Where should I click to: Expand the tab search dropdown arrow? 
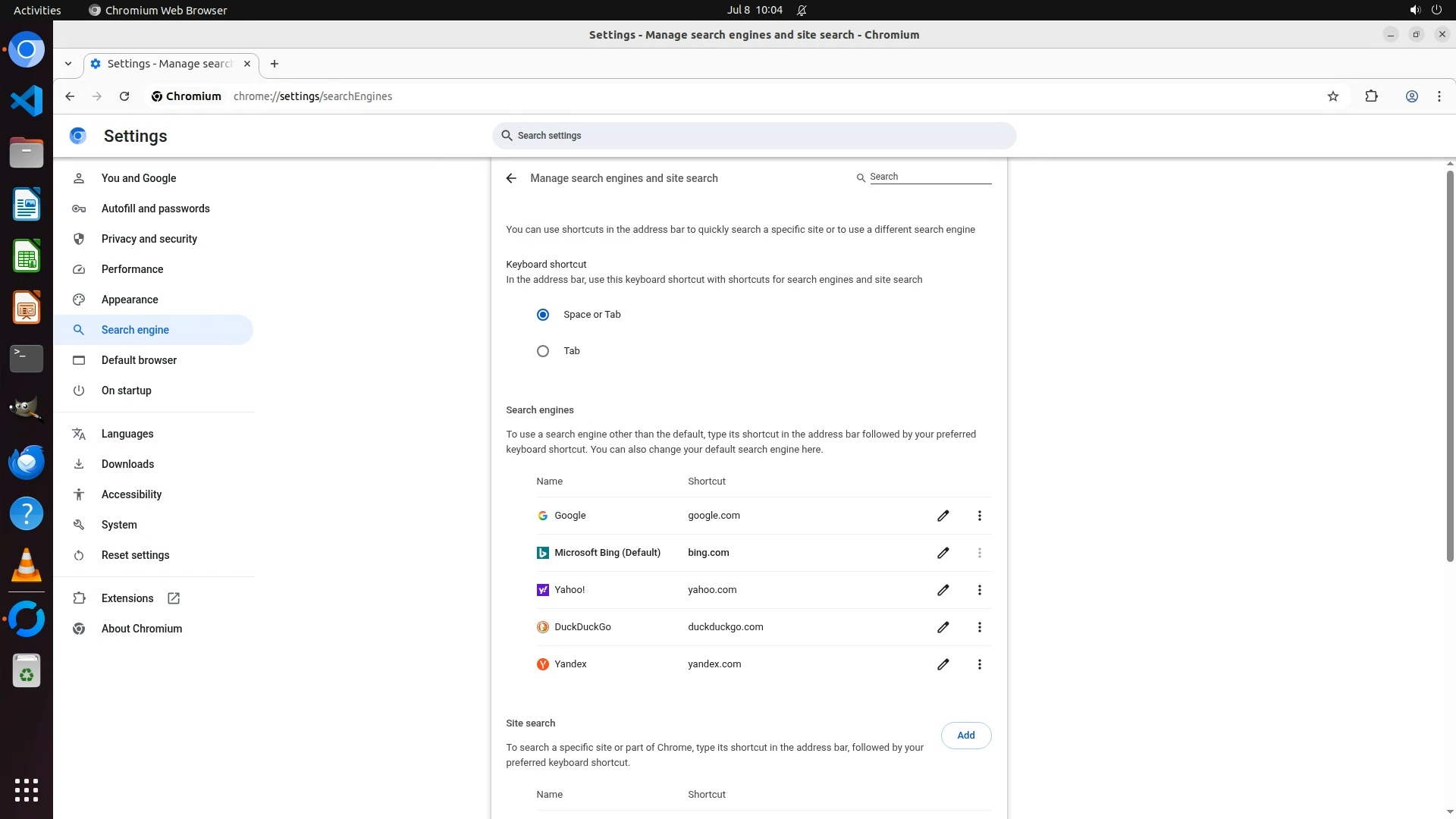click(68, 64)
